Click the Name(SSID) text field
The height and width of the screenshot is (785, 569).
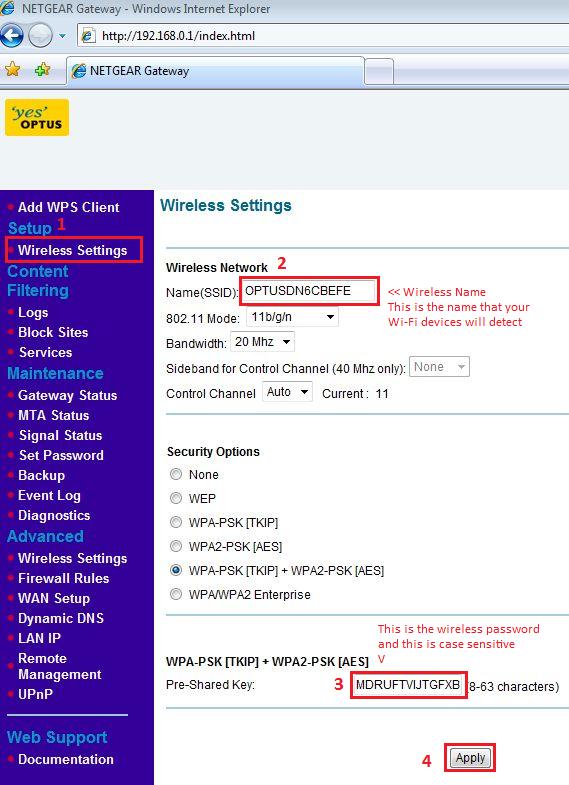coord(308,291)
